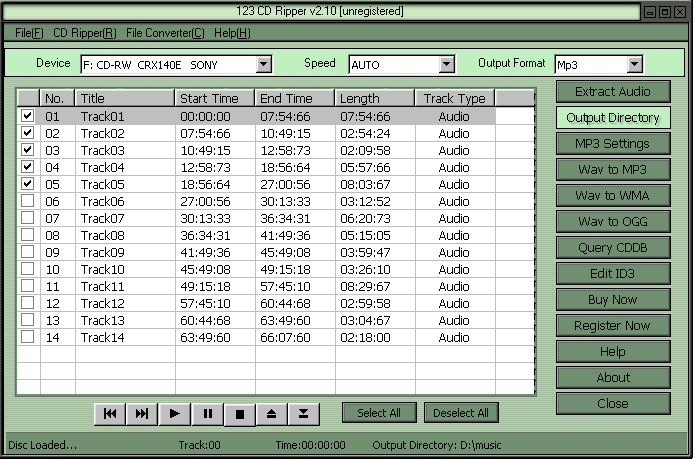The width and height of the screenshot is (695, 460).
Task: Choose the Output Directory button
Action: click(613, 118)
